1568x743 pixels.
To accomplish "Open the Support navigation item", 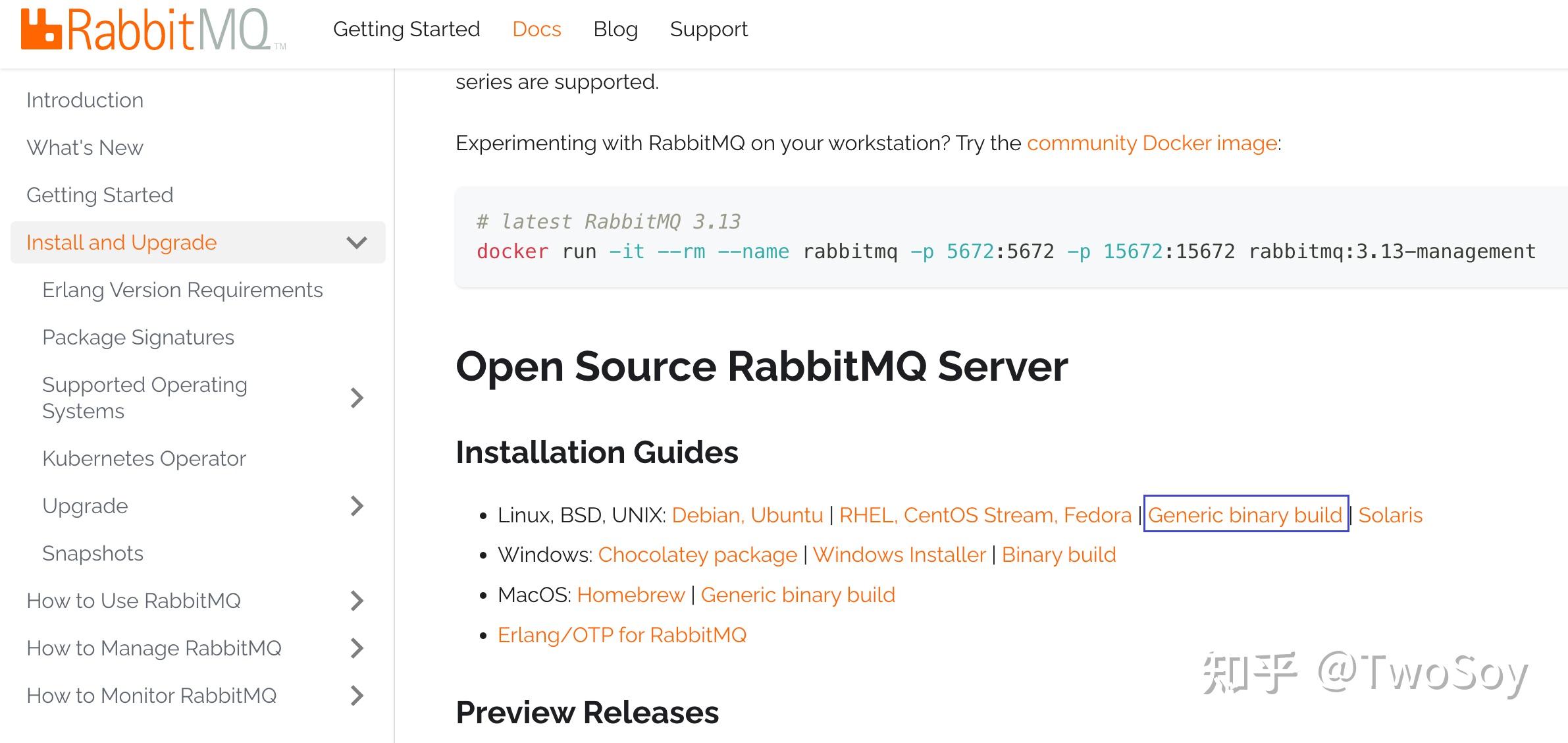I will click(708, 29).
